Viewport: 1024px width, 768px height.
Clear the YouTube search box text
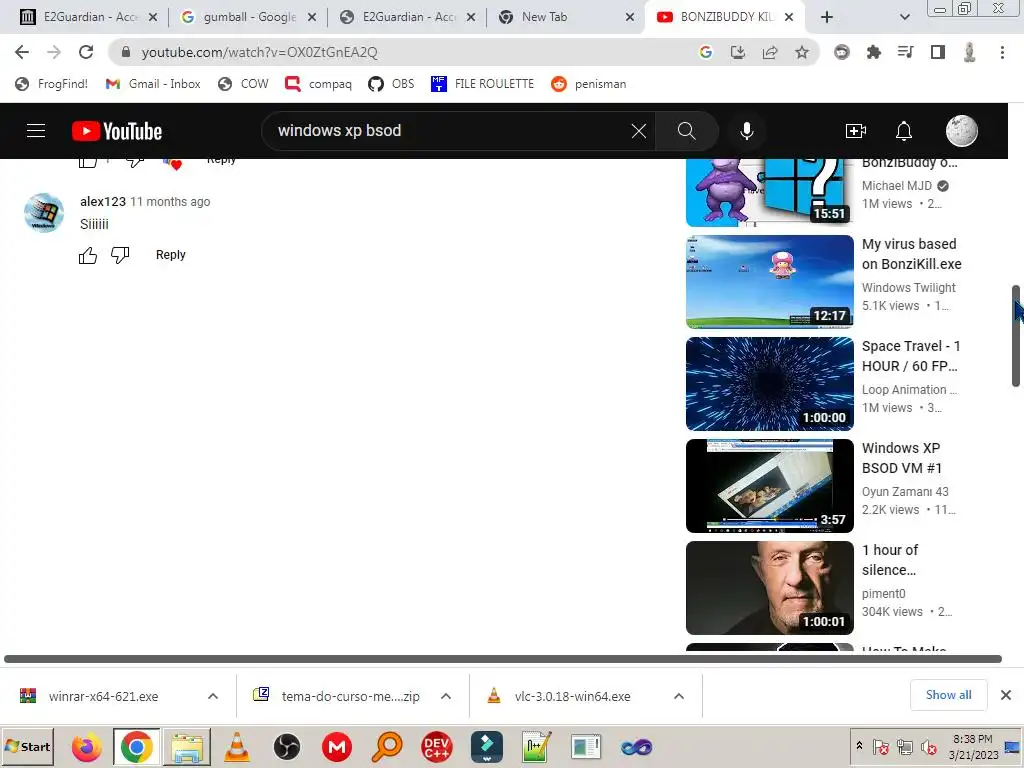click(639, 131)
